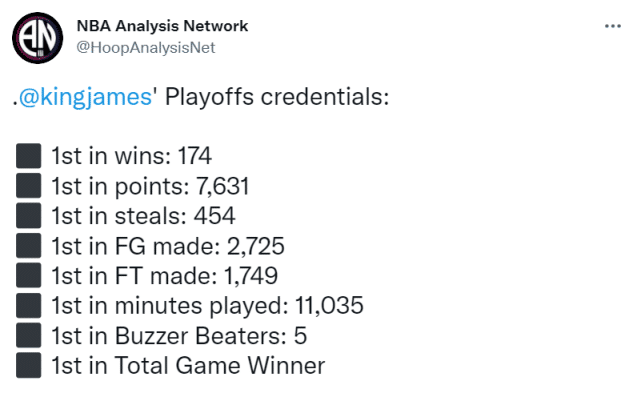The image size is (641, 397).
Task: Click the '1st in Buzzer Beaters: 5' text
Action: 179,336
